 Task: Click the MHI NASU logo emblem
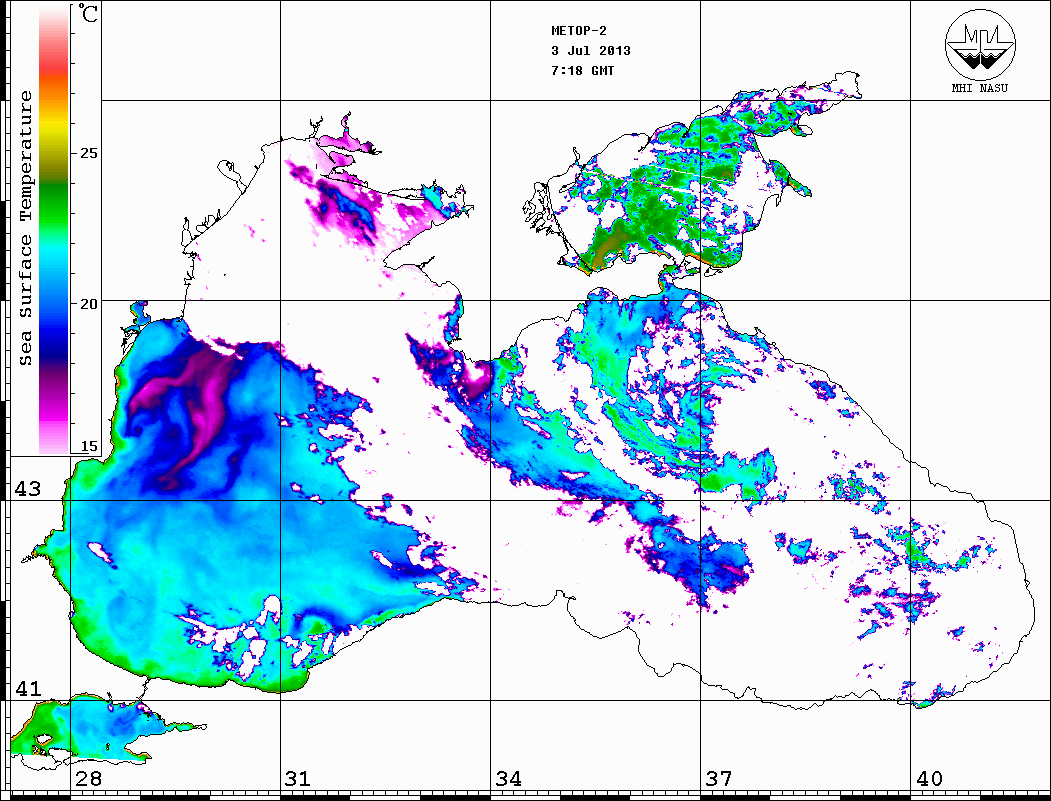[980, 44]
